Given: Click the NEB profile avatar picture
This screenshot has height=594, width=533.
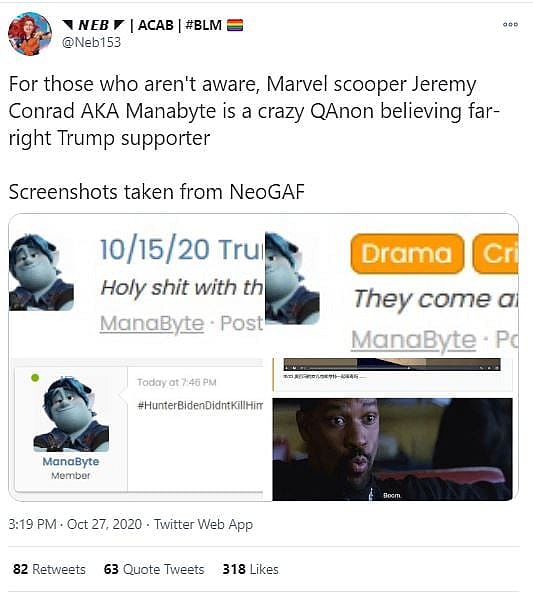Looking at the screenshot, I should click(x=30, y=34).
